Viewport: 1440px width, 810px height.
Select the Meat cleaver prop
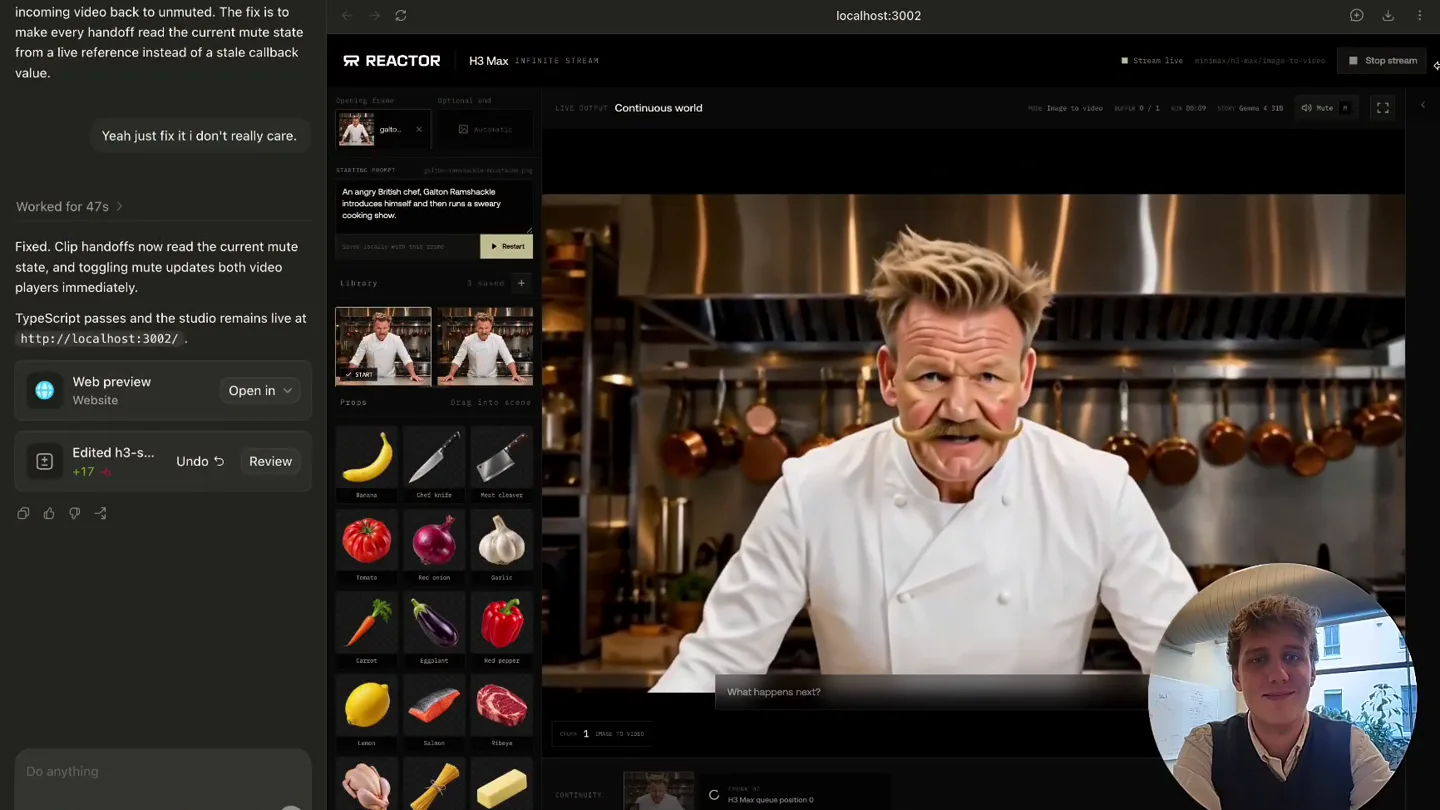(x=502, y=463)
